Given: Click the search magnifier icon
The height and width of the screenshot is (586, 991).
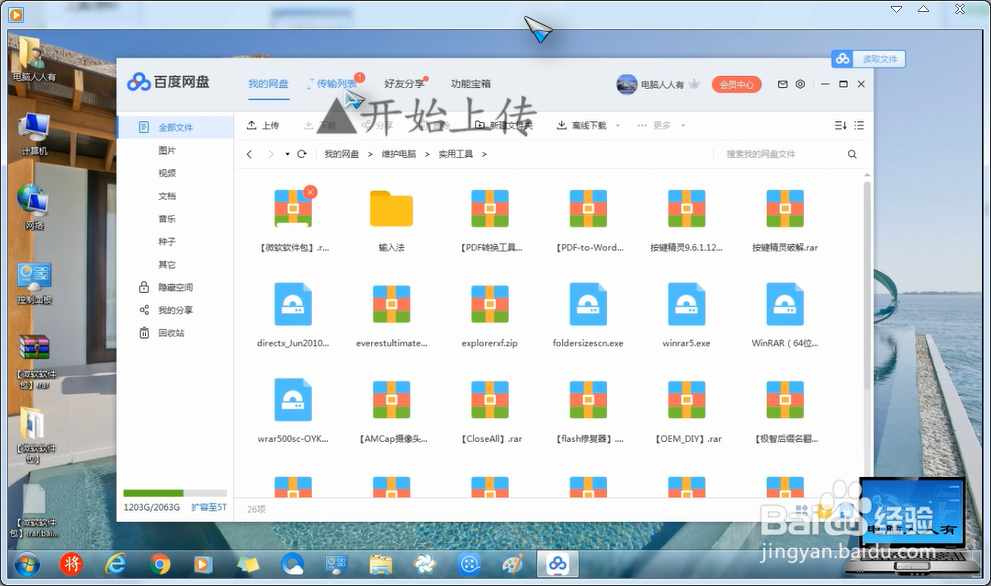Looking at the screenshot, I should point(852,154).
